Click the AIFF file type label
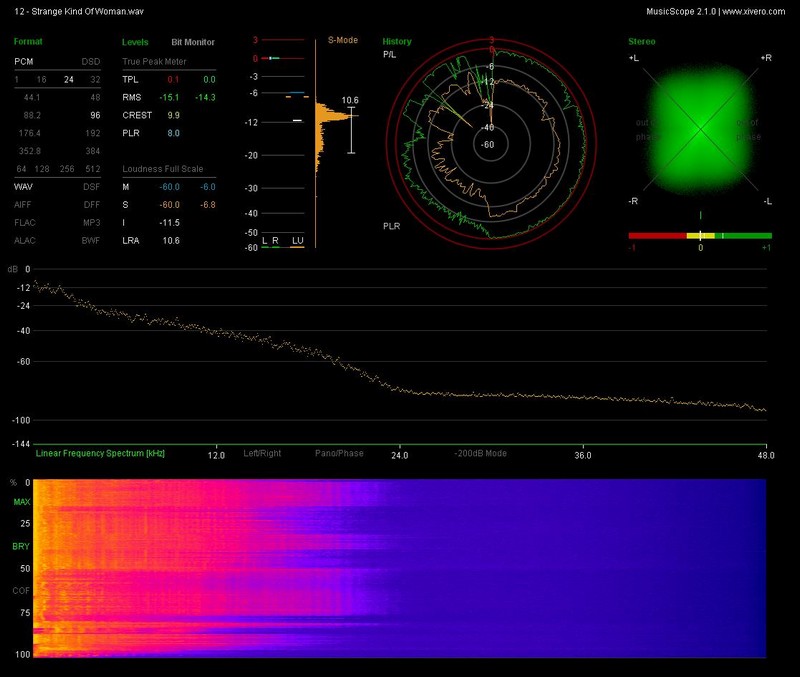 (x=22, y=205)
